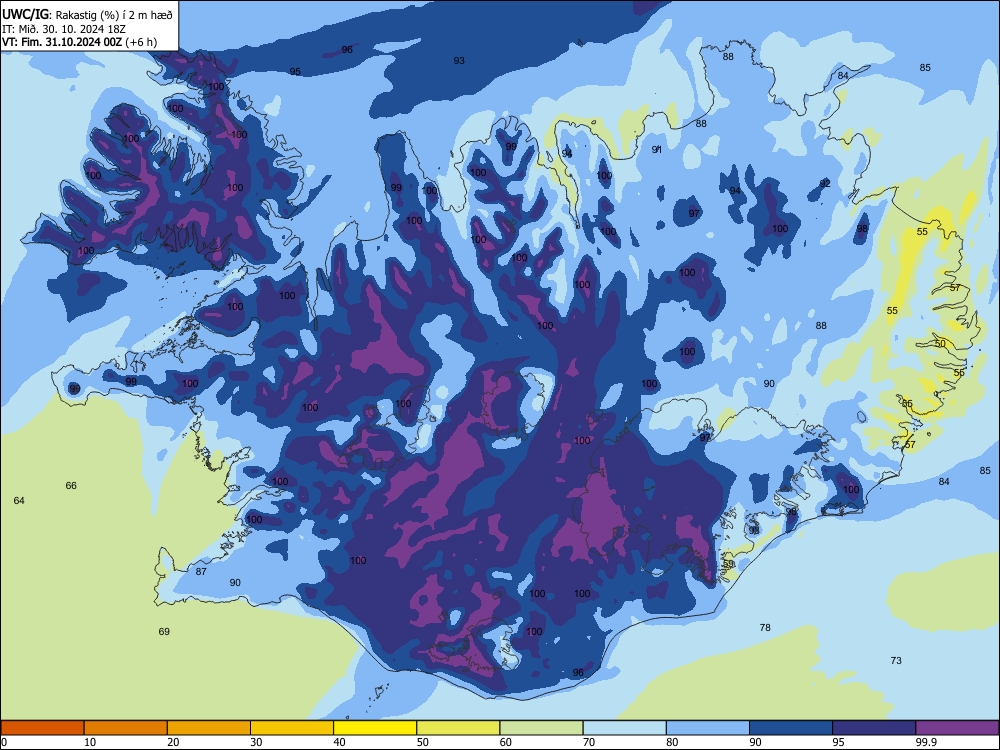Click the 30–40 gold legend swatch
The width and height of the screenshot is (1000, 750).
click(292, 728)
